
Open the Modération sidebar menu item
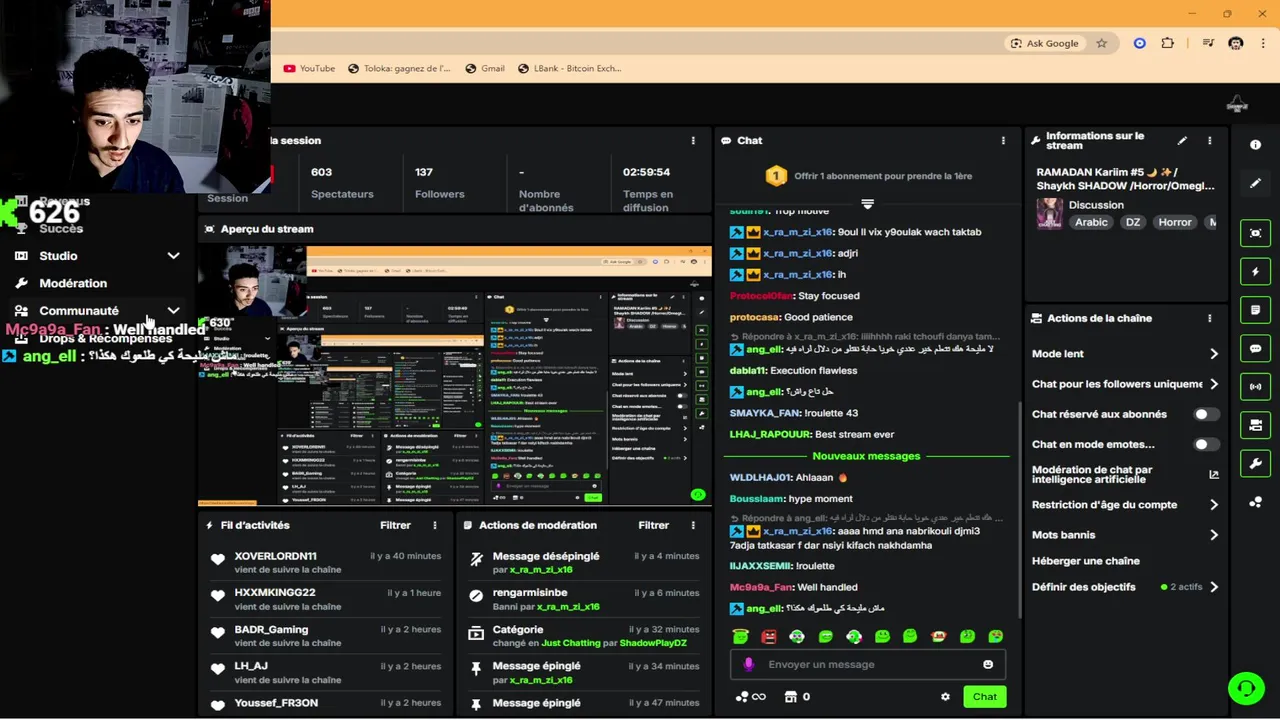(72, 283)
